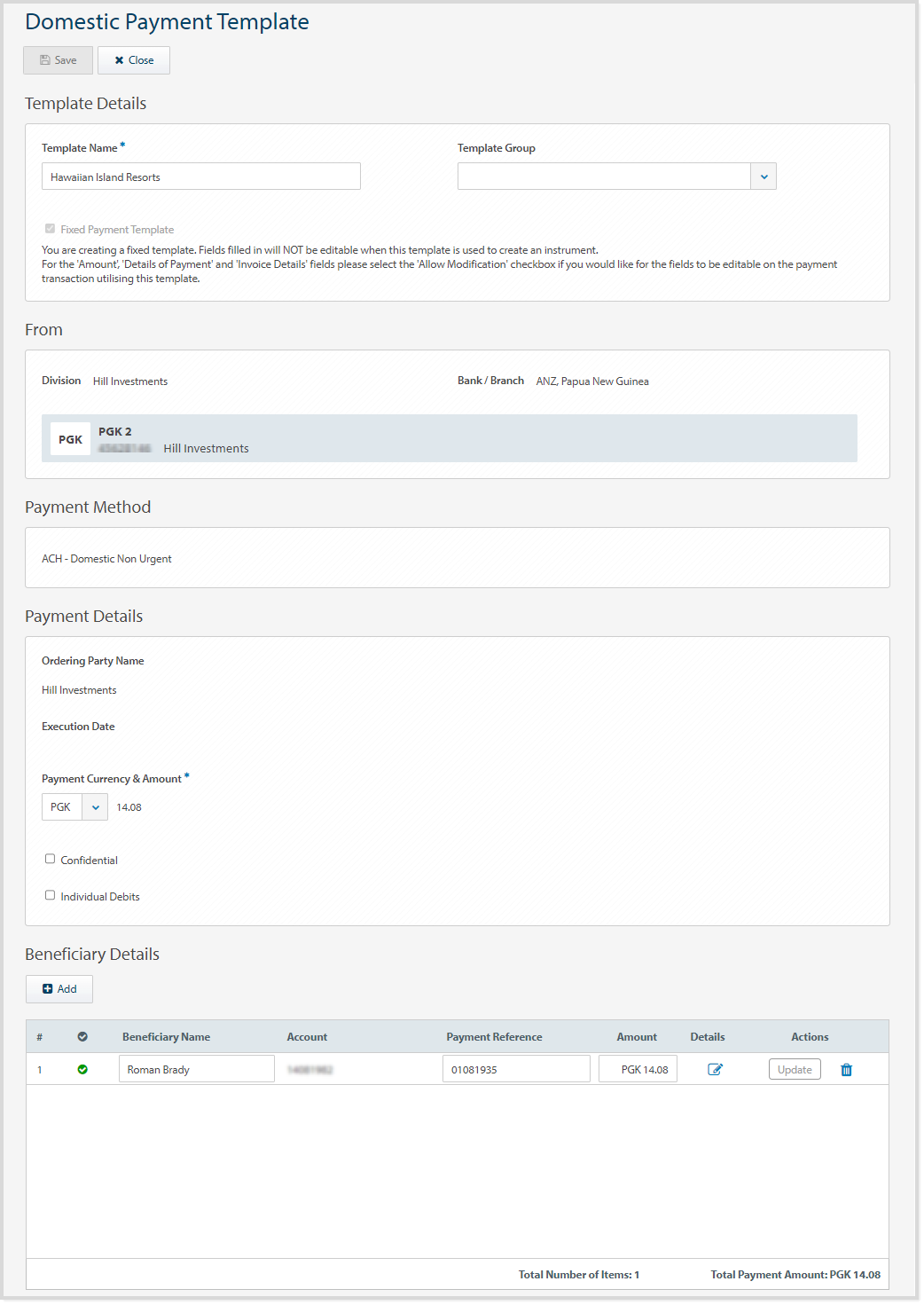Click the Update button for the beneficiary row
The image size is (924, 1305).
coord(794,1069)
